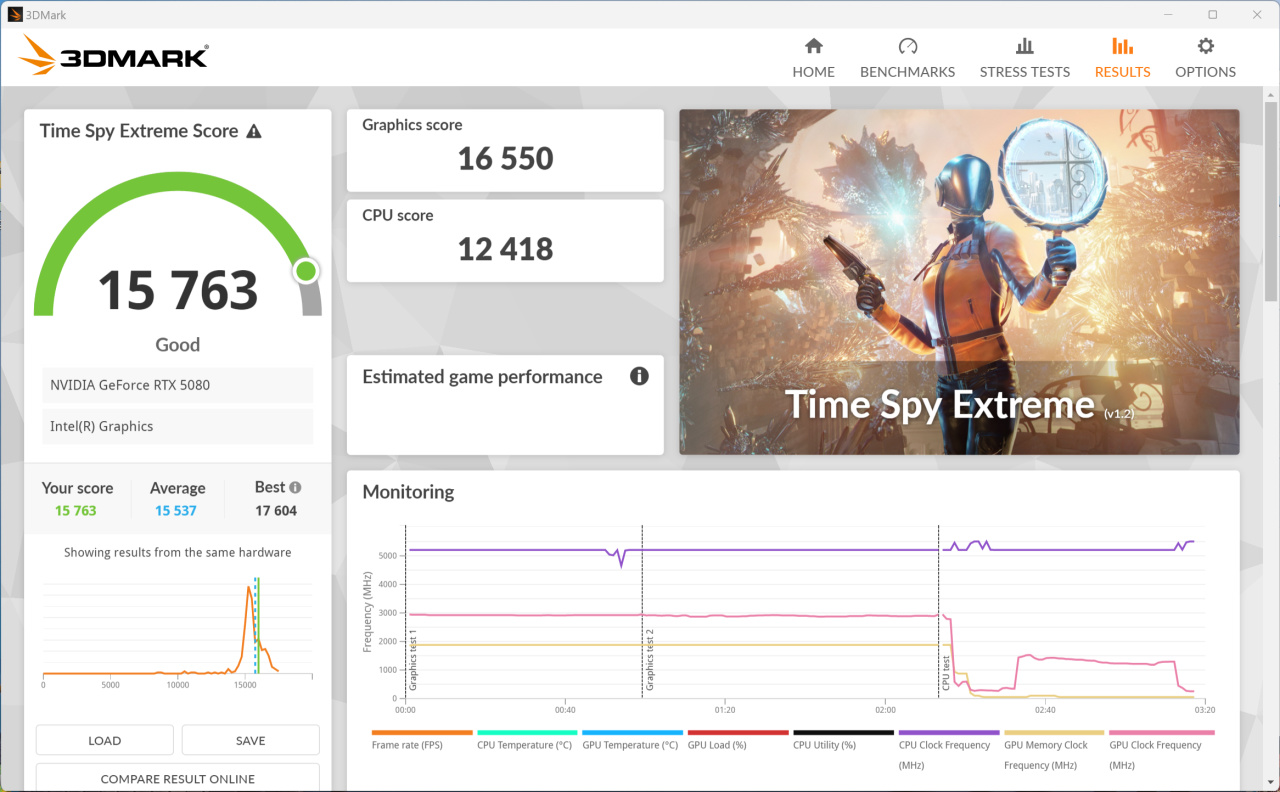
Task: Click the CPU score value 12 418
Action: point(505,249)
